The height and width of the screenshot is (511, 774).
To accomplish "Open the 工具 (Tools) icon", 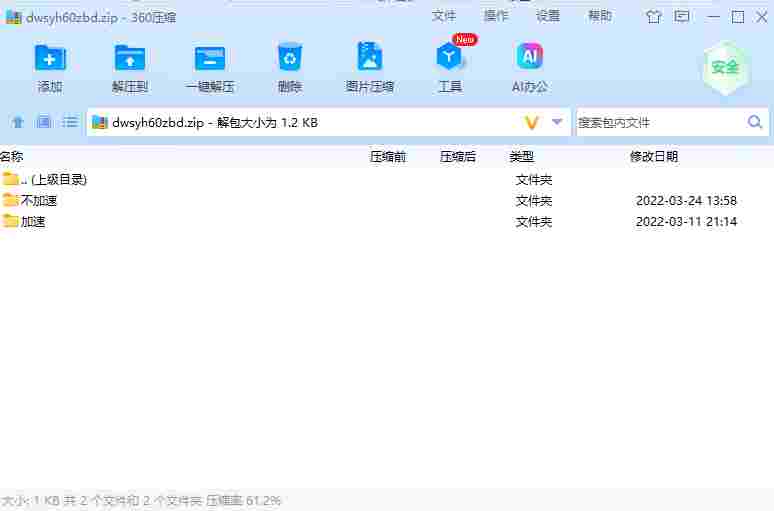I will click(449, 57).
